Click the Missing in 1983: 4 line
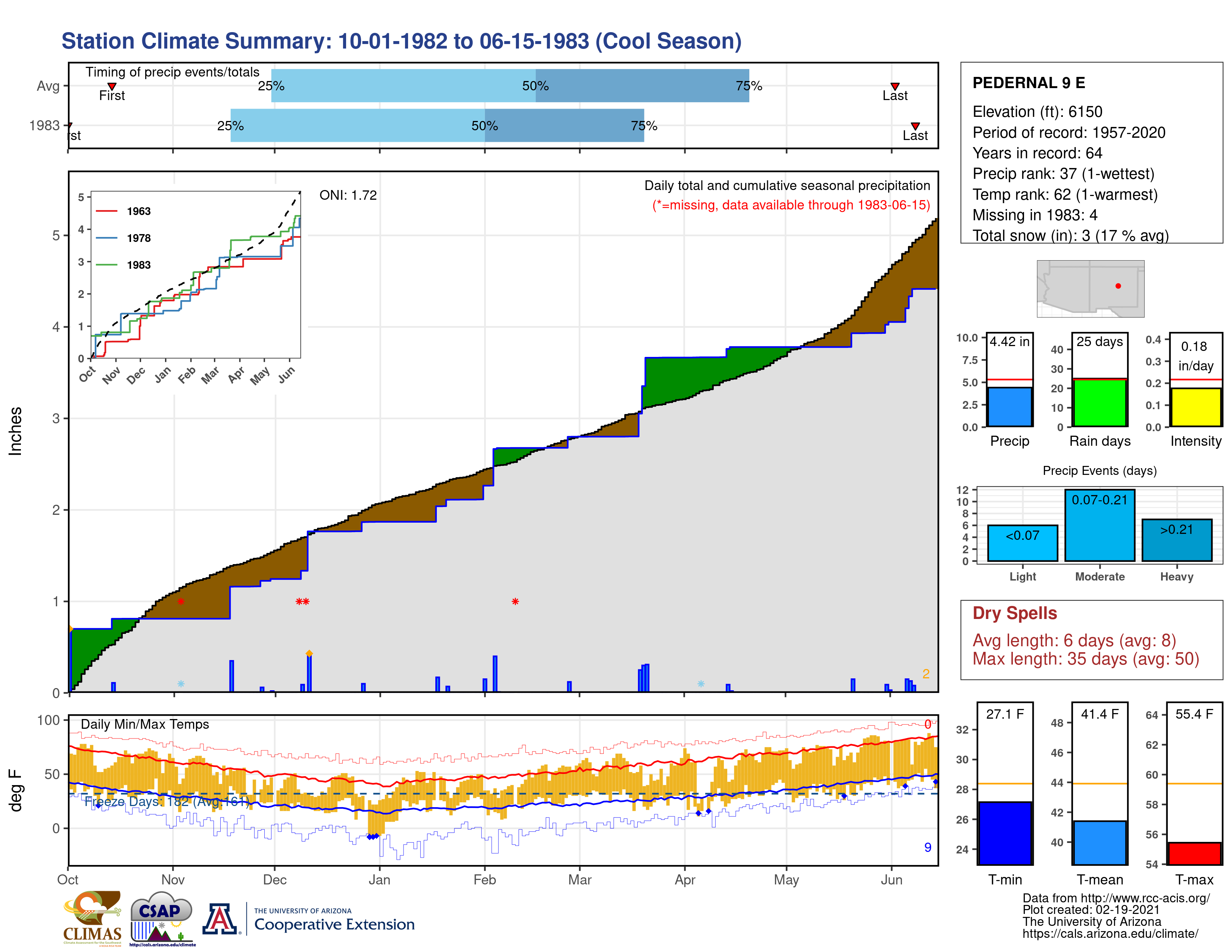Image resolution: width=1232 pixels, height=952 pixels. coord(1035,215)
